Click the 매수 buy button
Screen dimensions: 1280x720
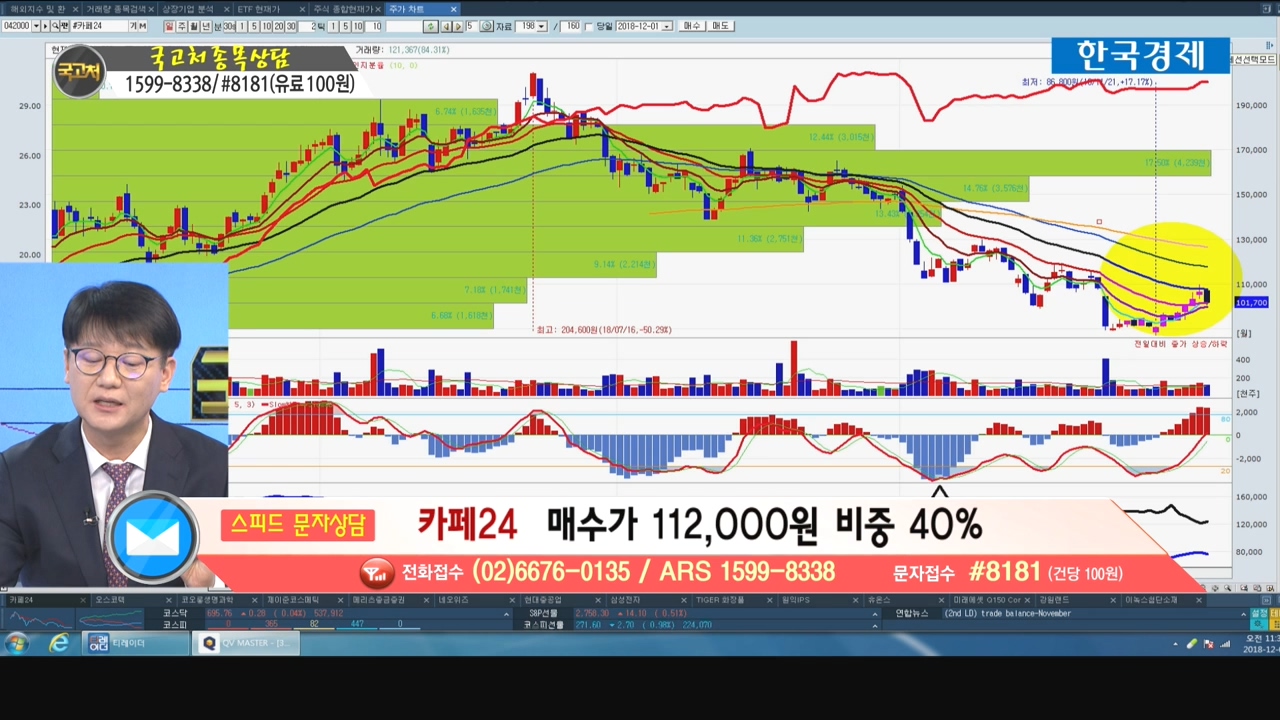[x=692, y=26]
